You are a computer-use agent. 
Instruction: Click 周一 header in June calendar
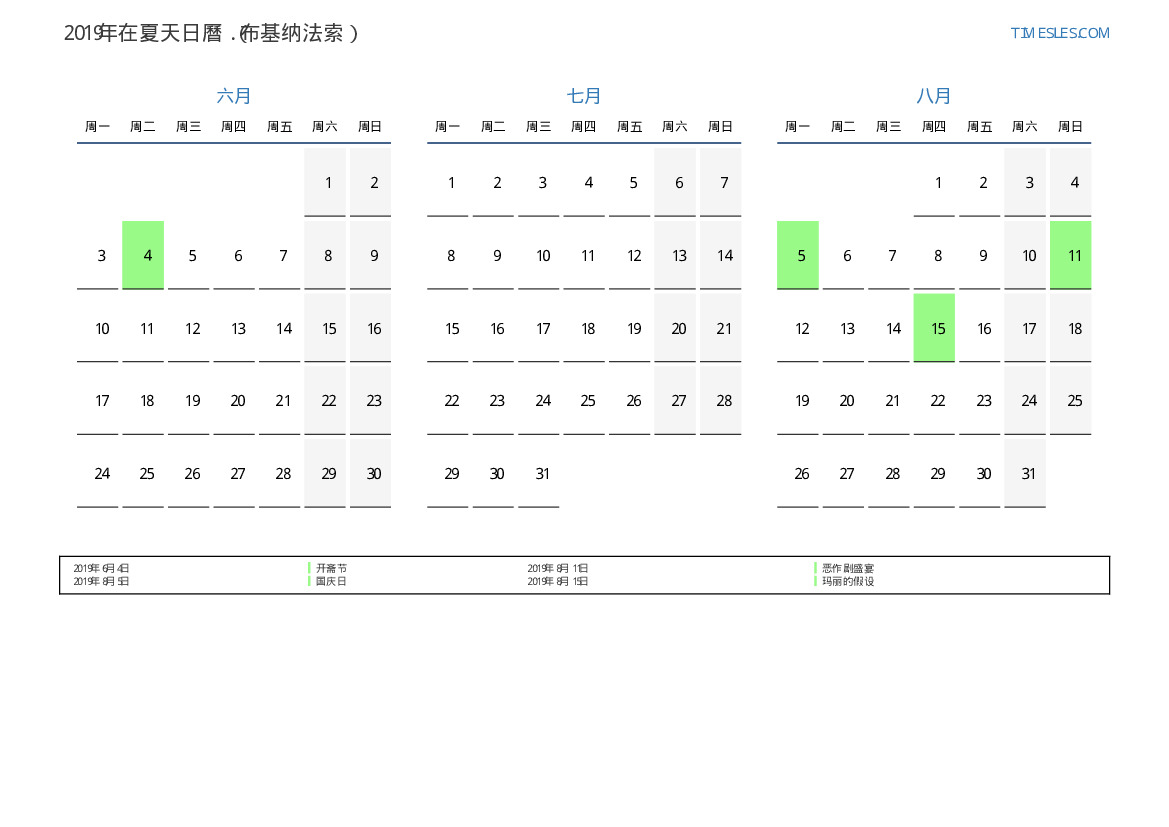[x=97, y=127]
